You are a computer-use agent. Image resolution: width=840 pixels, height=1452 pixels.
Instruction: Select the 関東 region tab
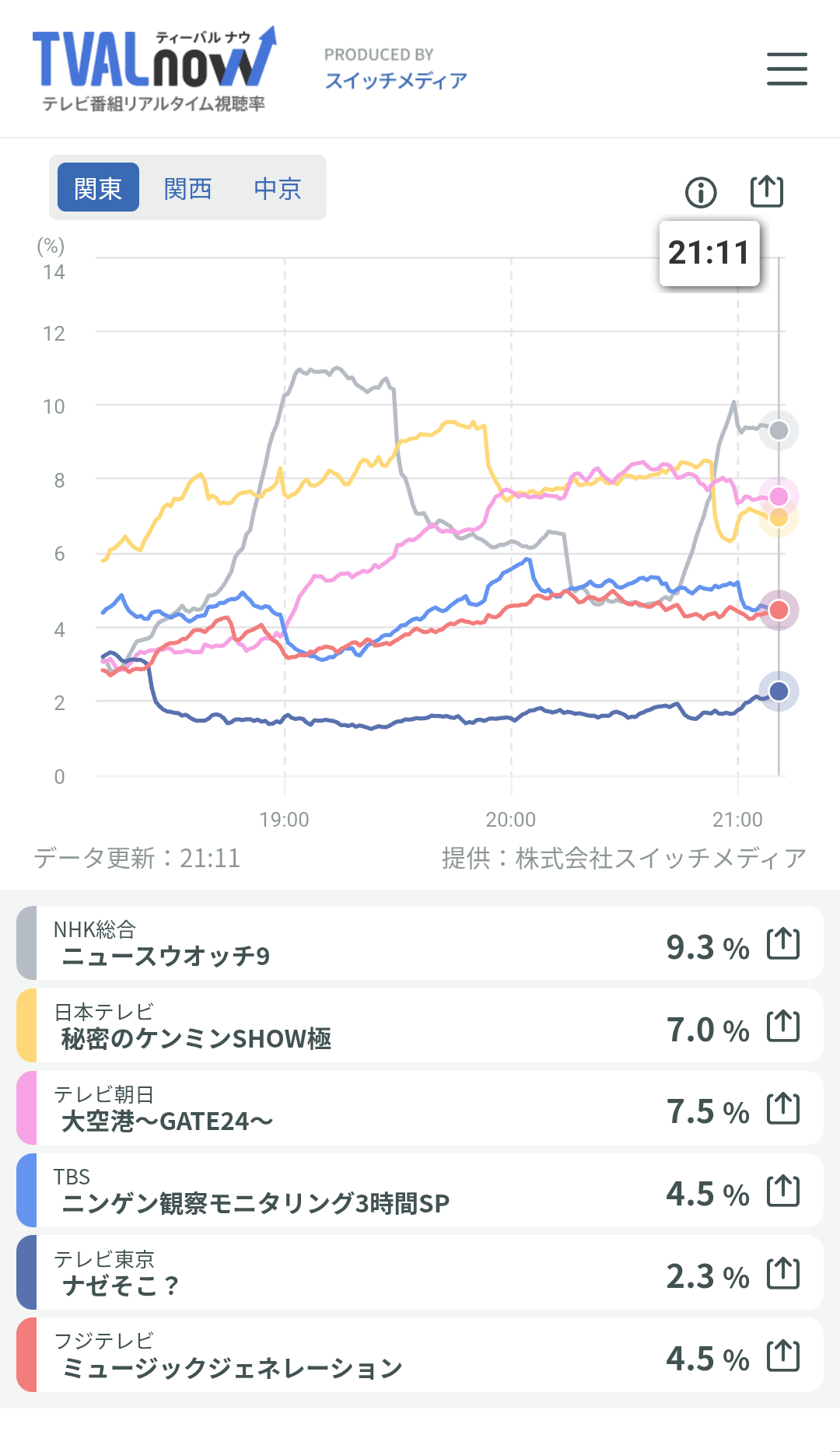tap(99, 187)
